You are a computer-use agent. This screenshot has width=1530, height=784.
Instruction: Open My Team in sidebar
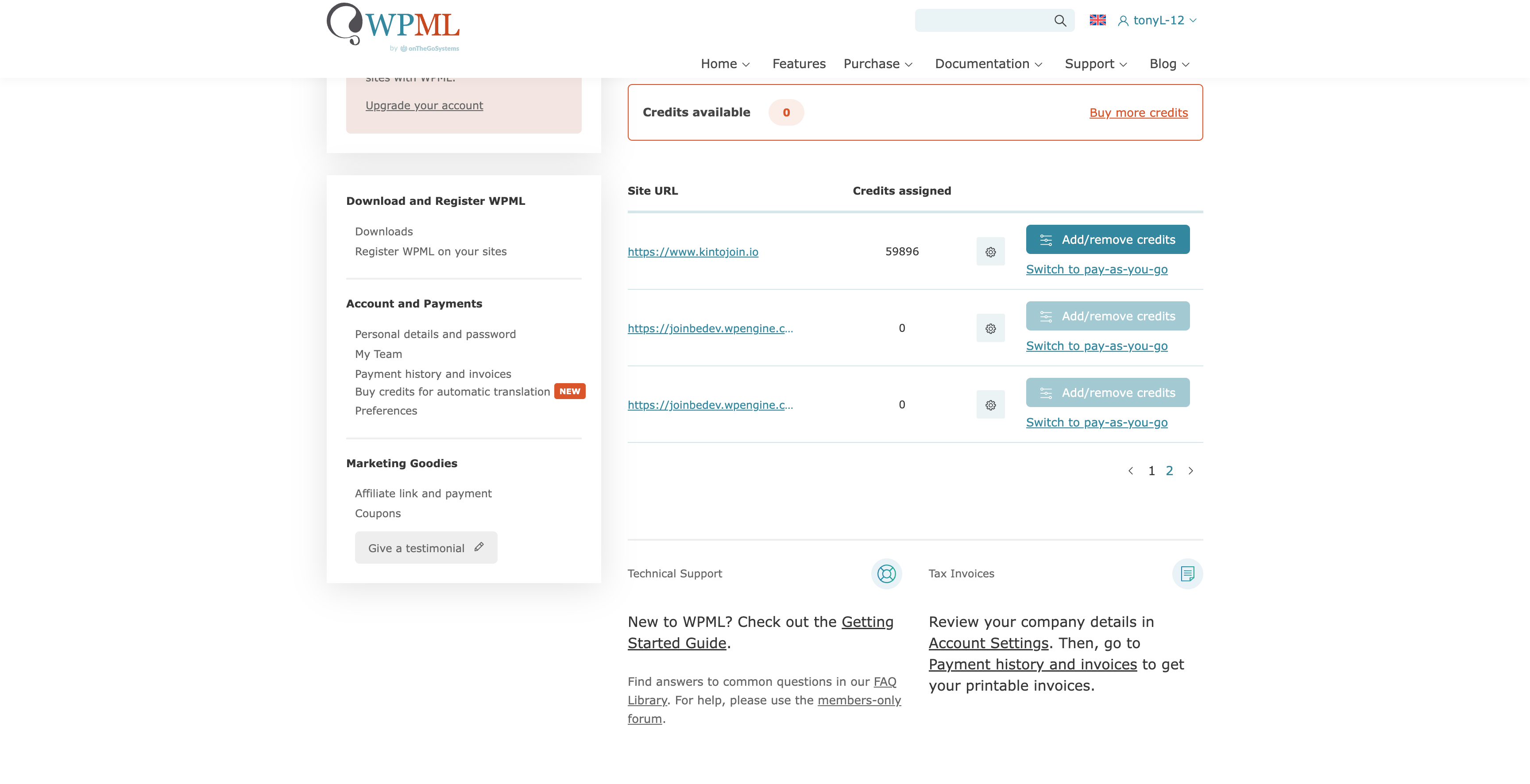(x=379, y=354)
